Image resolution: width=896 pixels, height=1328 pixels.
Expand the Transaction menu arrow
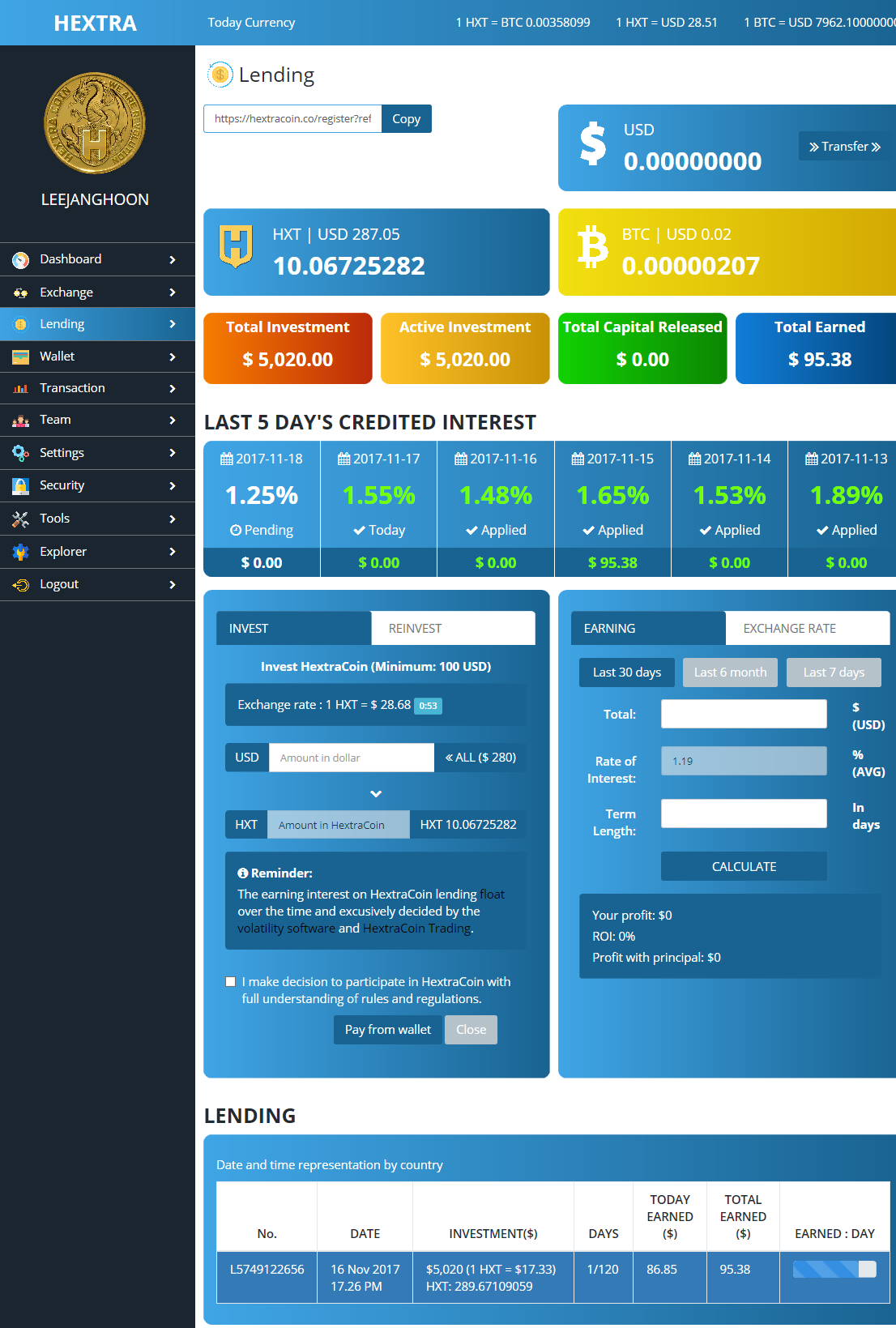click(x=173, y=389)
